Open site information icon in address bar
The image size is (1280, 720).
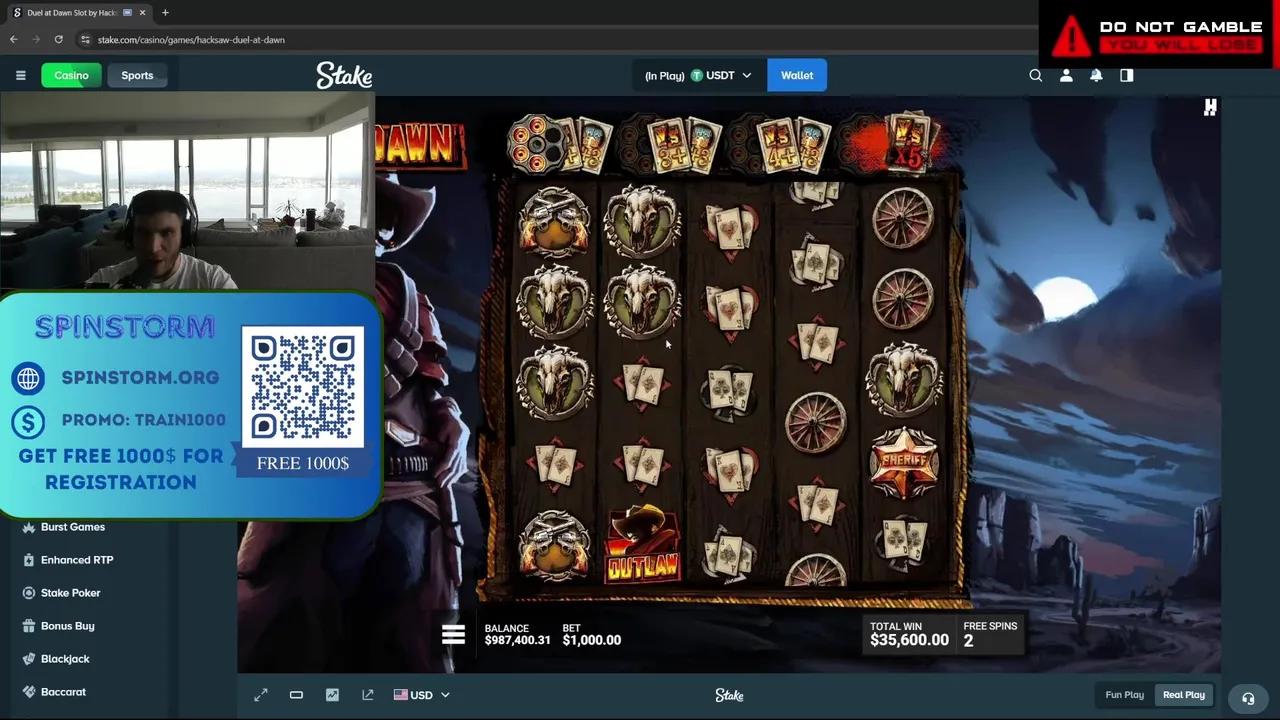point(85,39)
